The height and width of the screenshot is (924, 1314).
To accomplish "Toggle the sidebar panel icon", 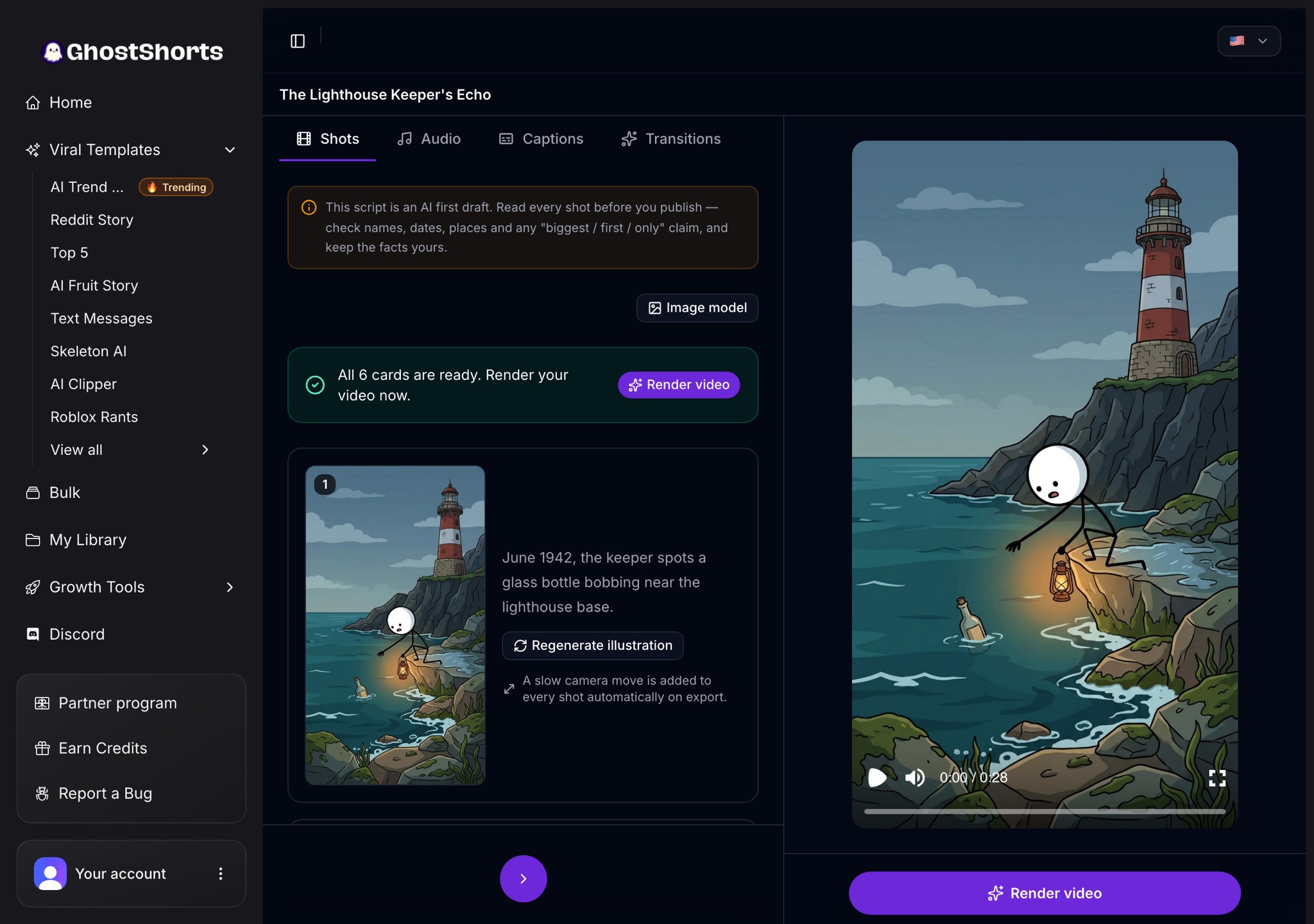I will pos(298,41).
